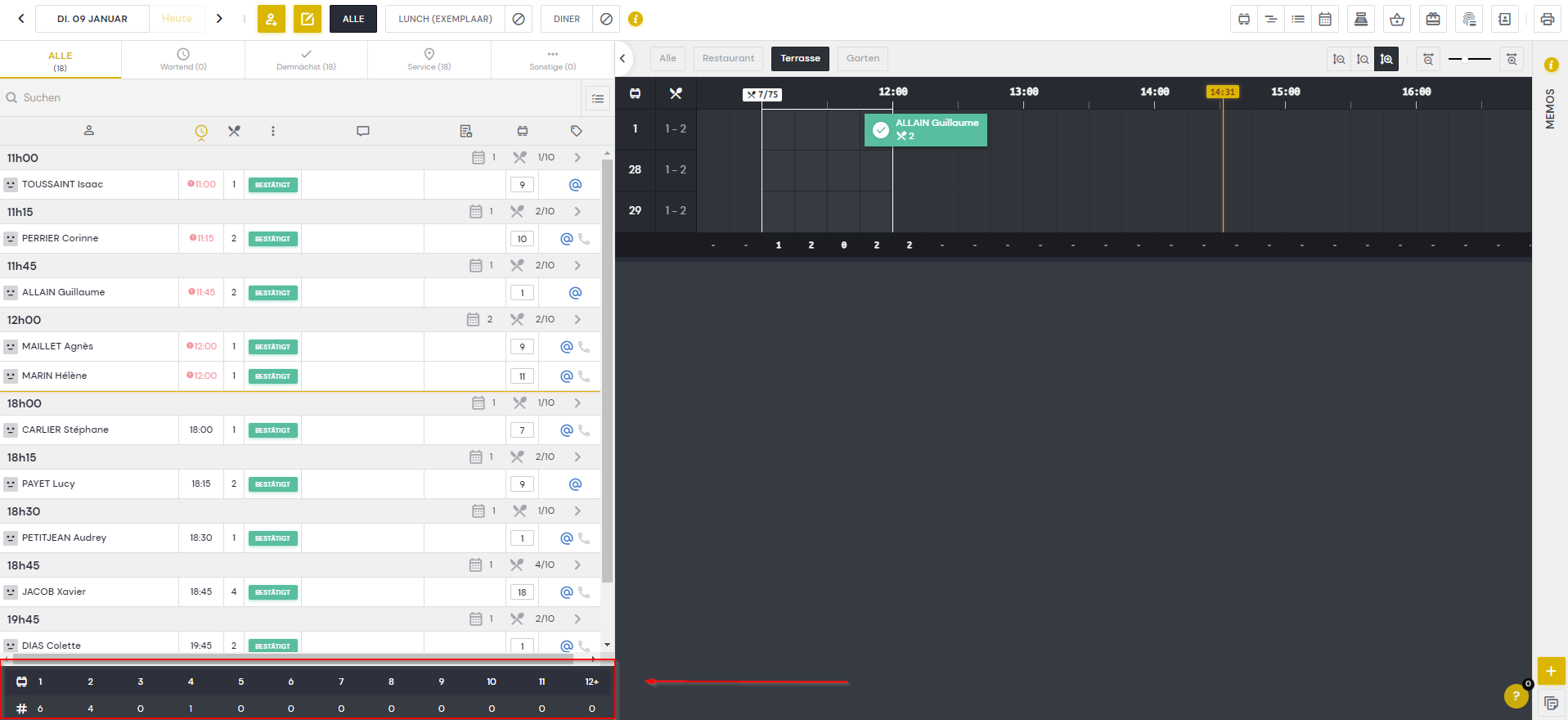Screen dimensions: 1568x720
Task: Set medium row height zoom
Action: pos(1363,59)
